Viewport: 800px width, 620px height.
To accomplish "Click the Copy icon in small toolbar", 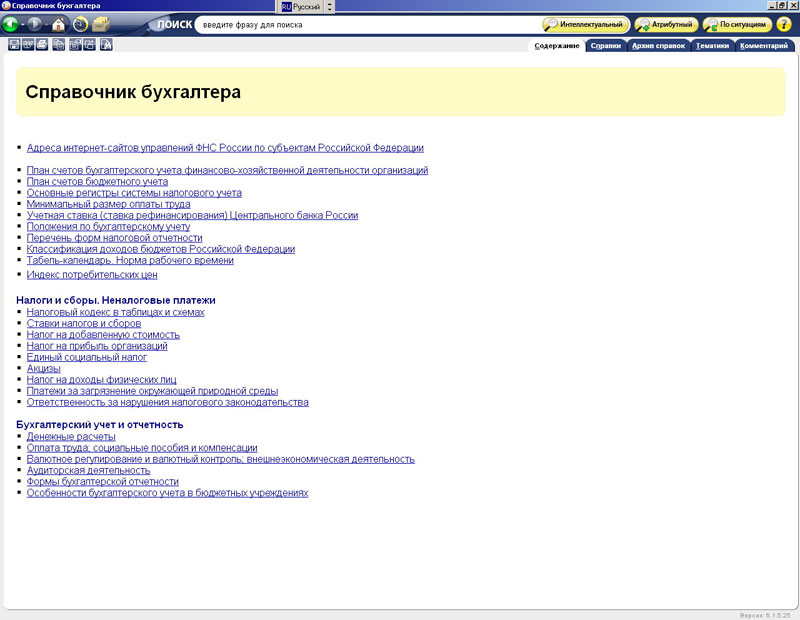I will coord(59,44).
